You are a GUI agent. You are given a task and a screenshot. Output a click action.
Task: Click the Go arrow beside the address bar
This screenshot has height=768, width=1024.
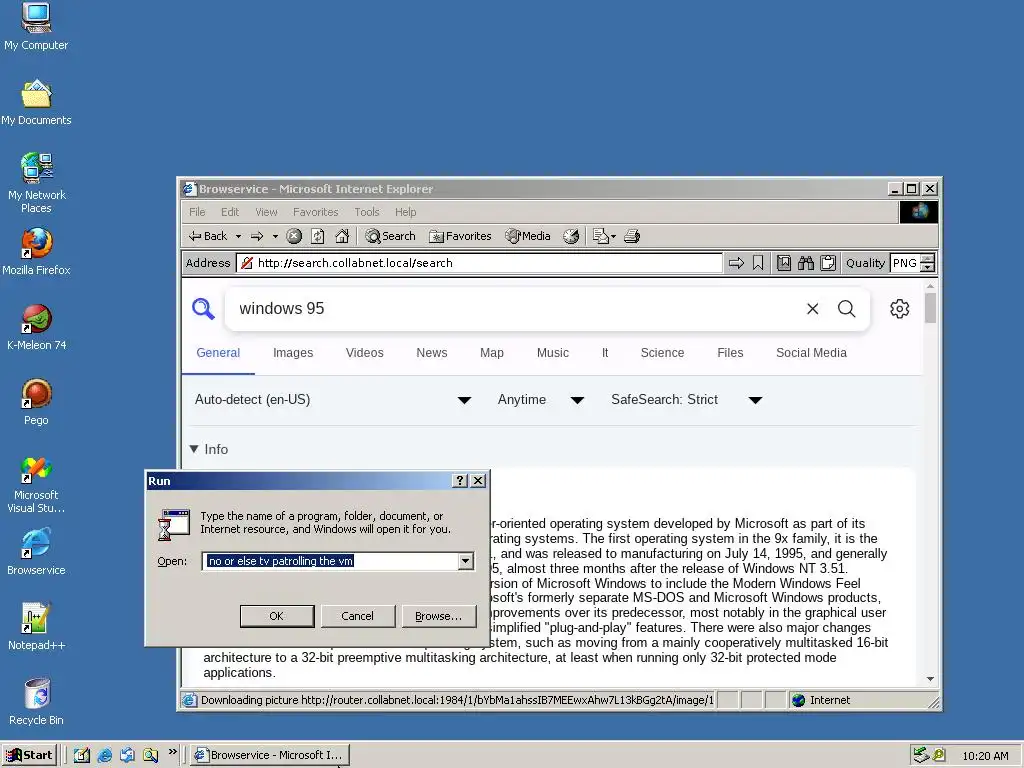pyautogui.click(x=736, y=263)
